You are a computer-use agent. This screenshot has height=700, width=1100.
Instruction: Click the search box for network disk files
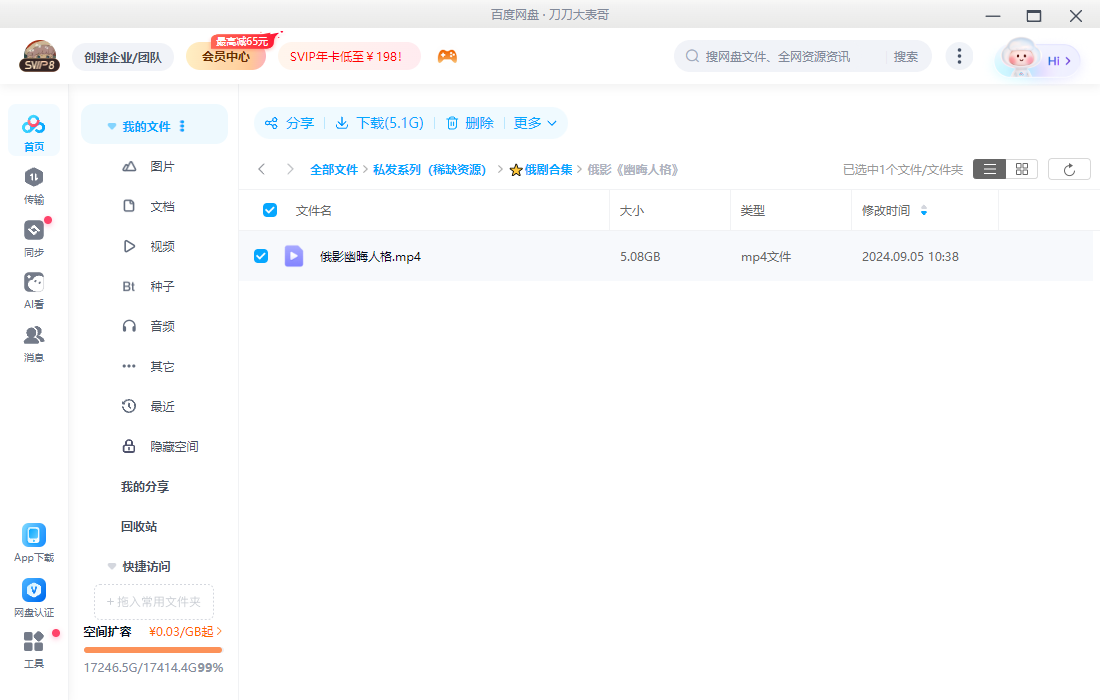(790, 56)
